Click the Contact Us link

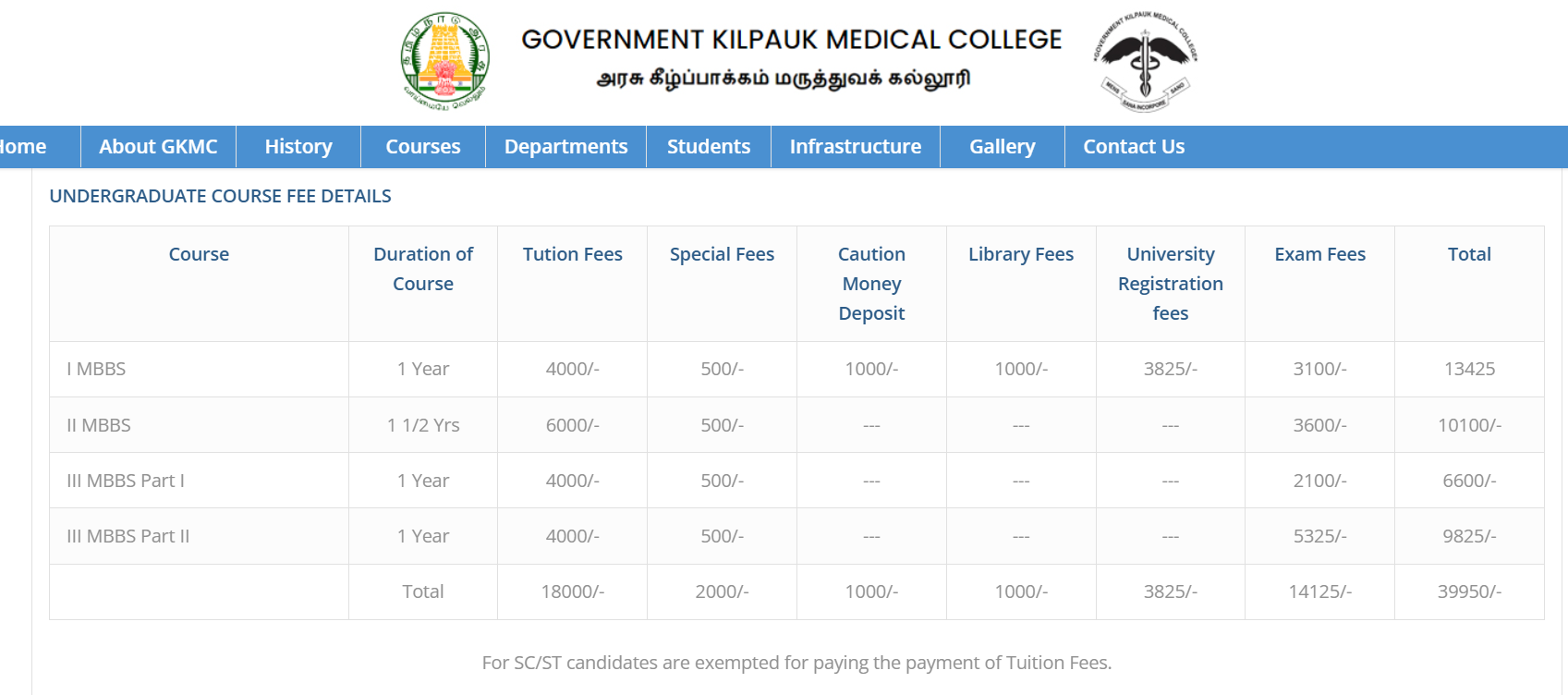pyautogui.click(x=1134, y=147)
